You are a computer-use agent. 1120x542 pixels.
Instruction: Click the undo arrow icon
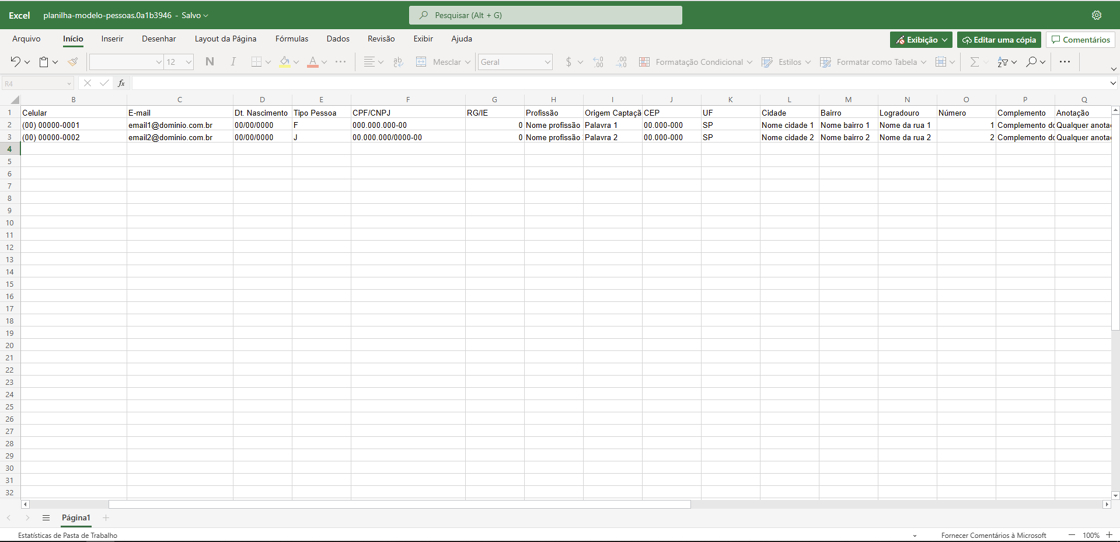(15, 62)
